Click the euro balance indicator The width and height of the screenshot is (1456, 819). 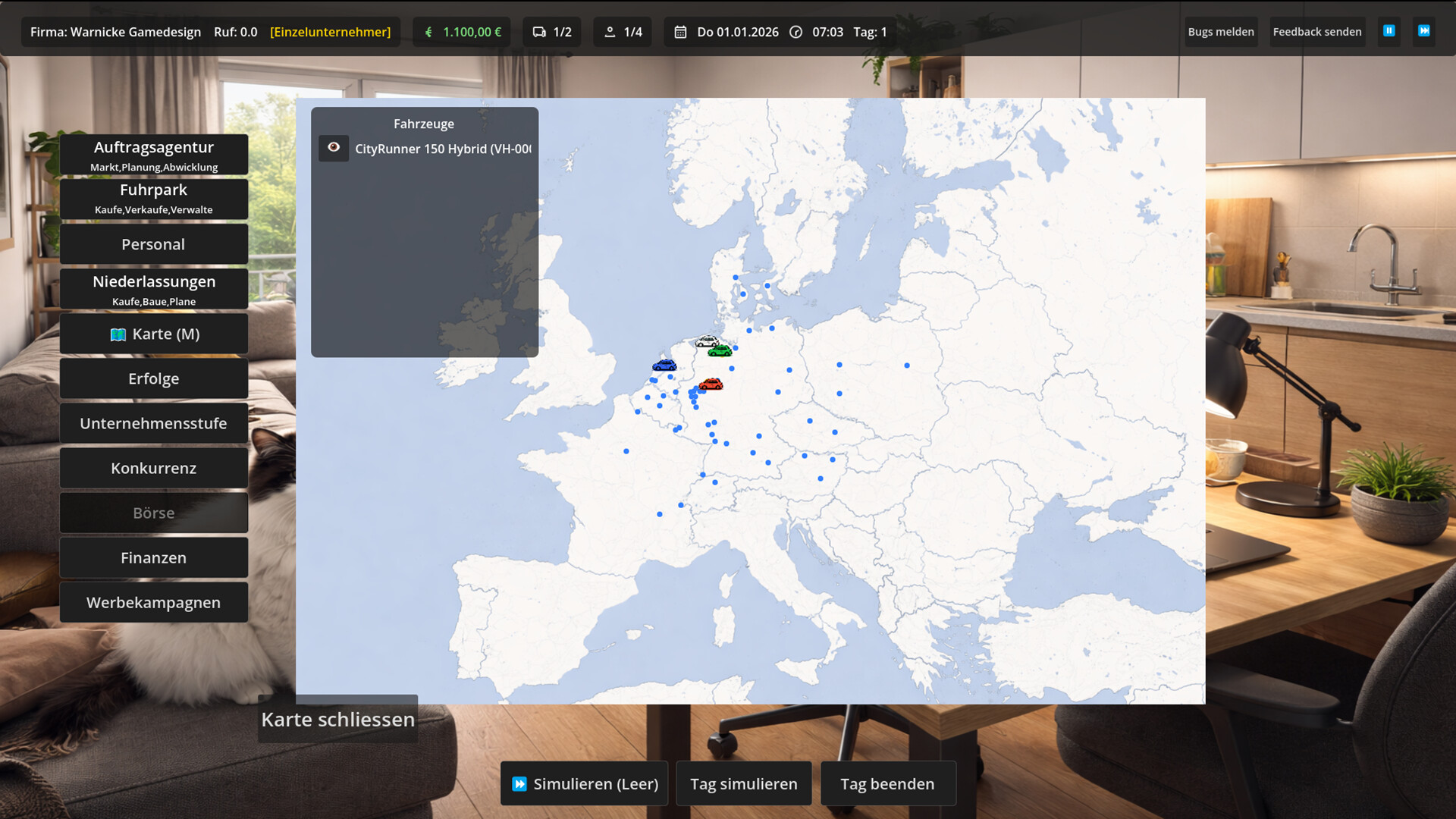463,32
